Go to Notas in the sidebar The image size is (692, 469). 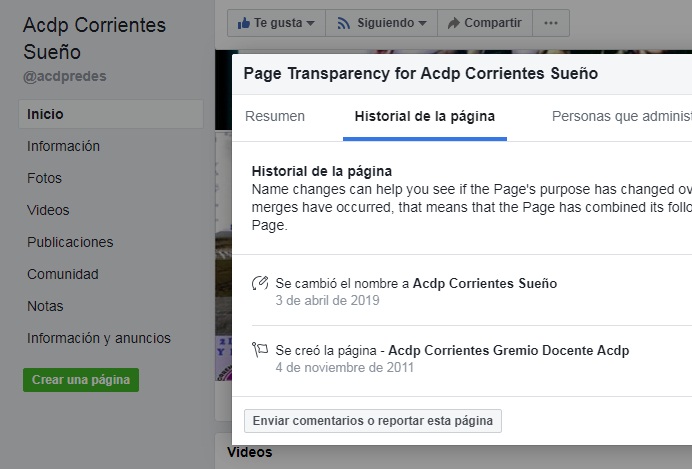click(45, 306)
